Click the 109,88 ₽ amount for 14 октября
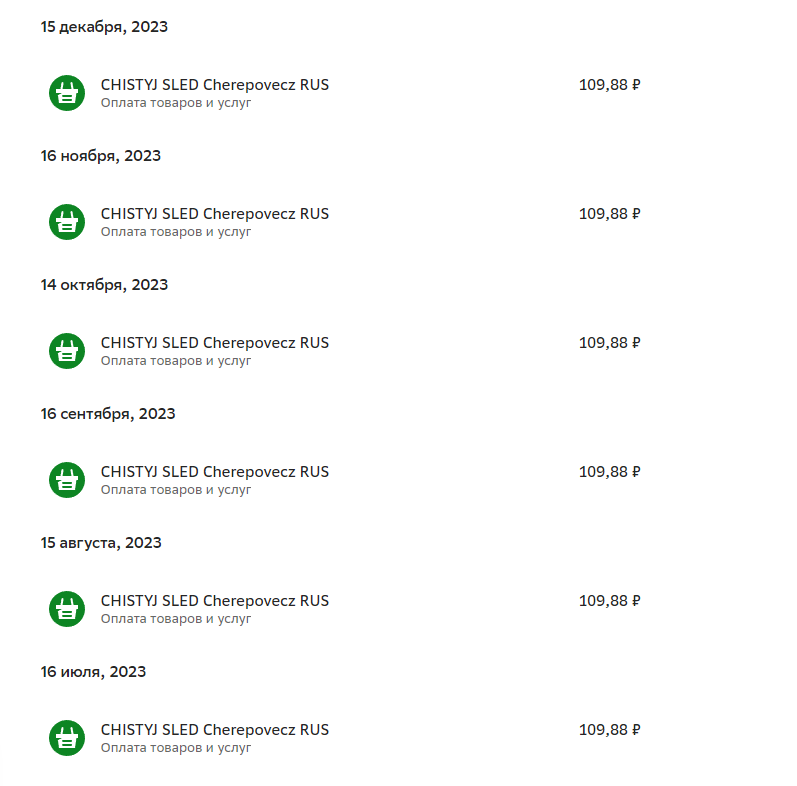Image resolution: width=797 pixels, height=786 pixels. [609, 343]
